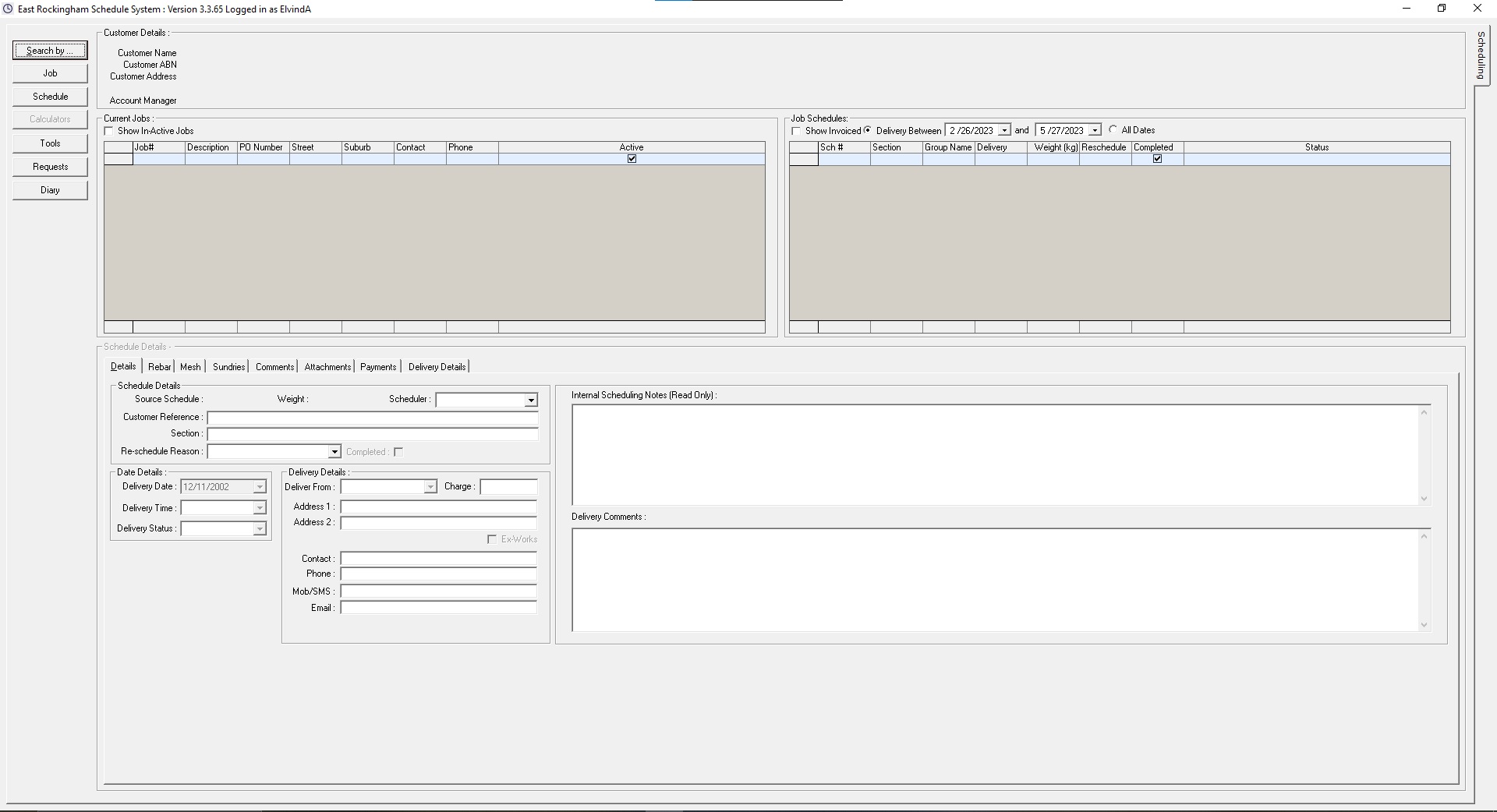Image resolution: width=1497 pixels, height=812 pixels.
Task: Open the Delivery Details tab
Action: click(x=436, y=366)
